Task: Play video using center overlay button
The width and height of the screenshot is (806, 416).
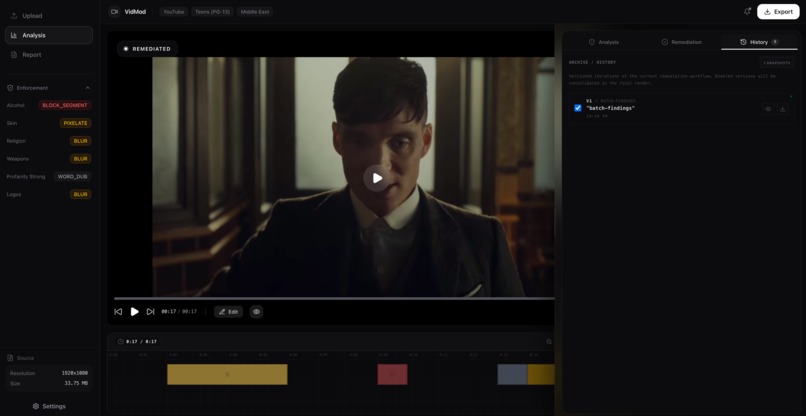Action: (377, 178)
